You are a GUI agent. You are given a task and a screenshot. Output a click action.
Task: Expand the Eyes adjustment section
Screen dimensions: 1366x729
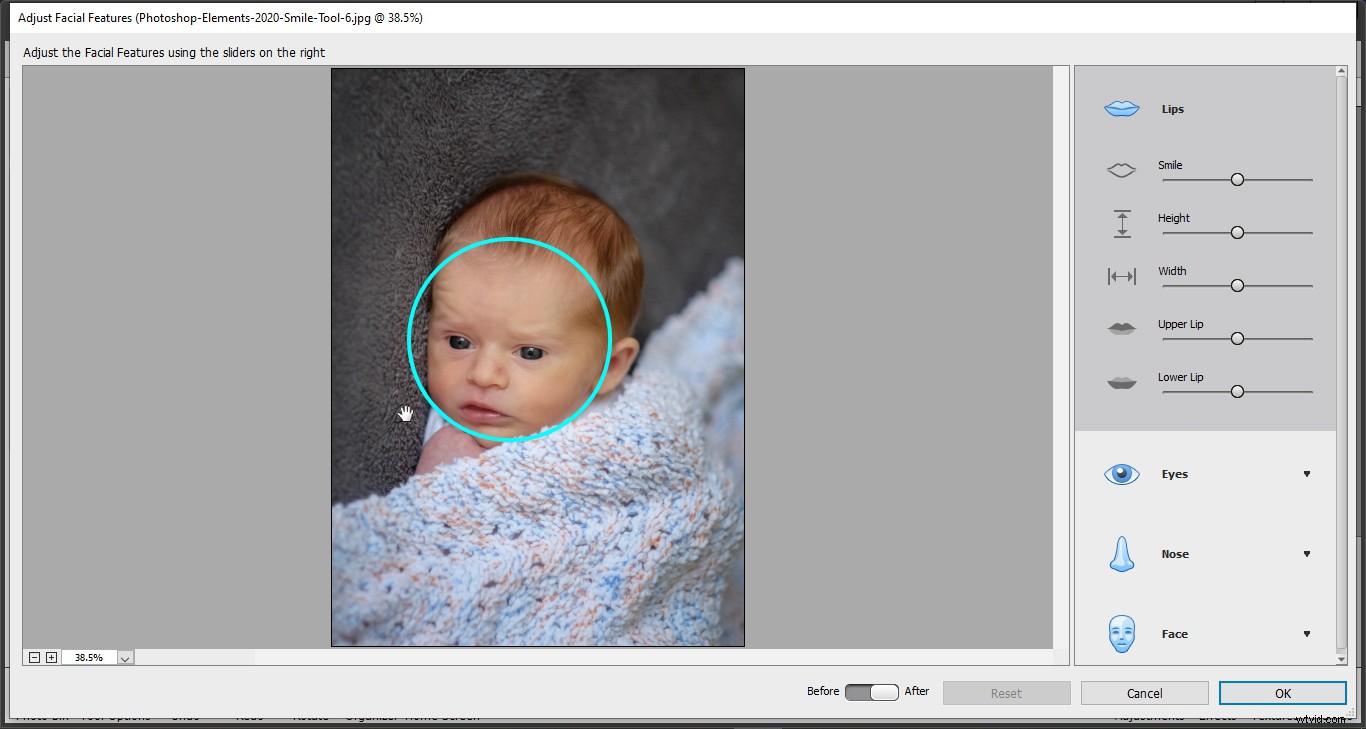tap(1307, 474)
